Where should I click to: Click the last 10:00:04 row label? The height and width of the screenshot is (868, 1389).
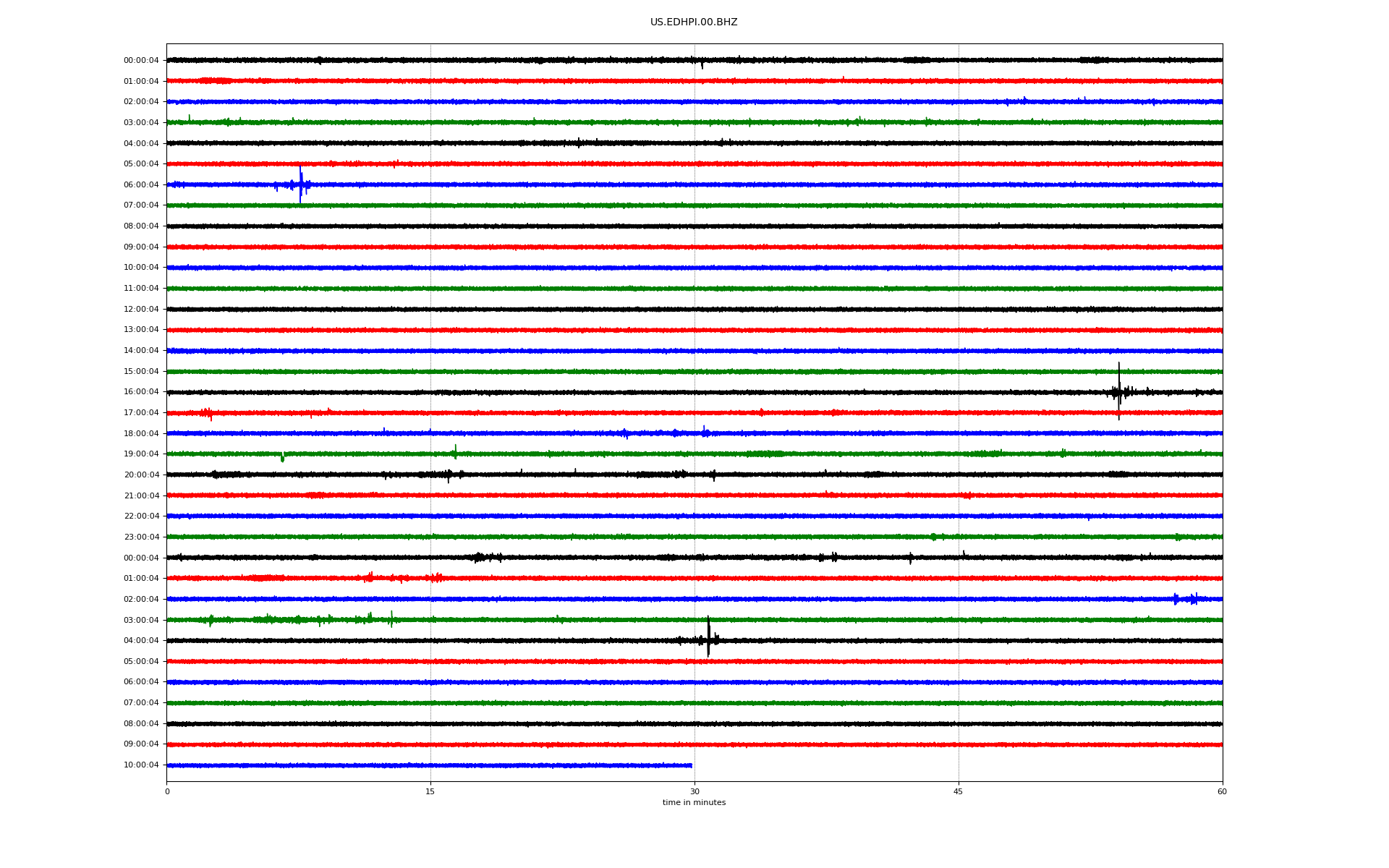tap(141, 765)
